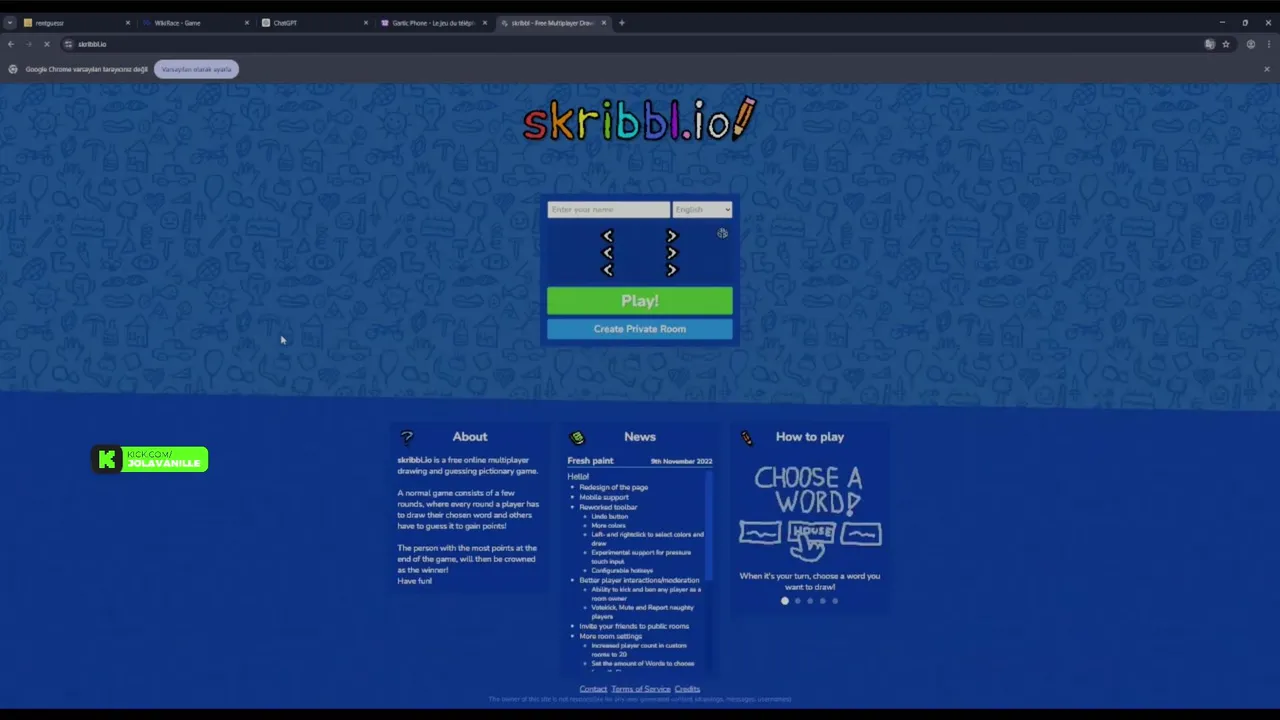Stop loading the page
Image resolution: width=1280 pixels, height=720 pixels.
(46, 44)
